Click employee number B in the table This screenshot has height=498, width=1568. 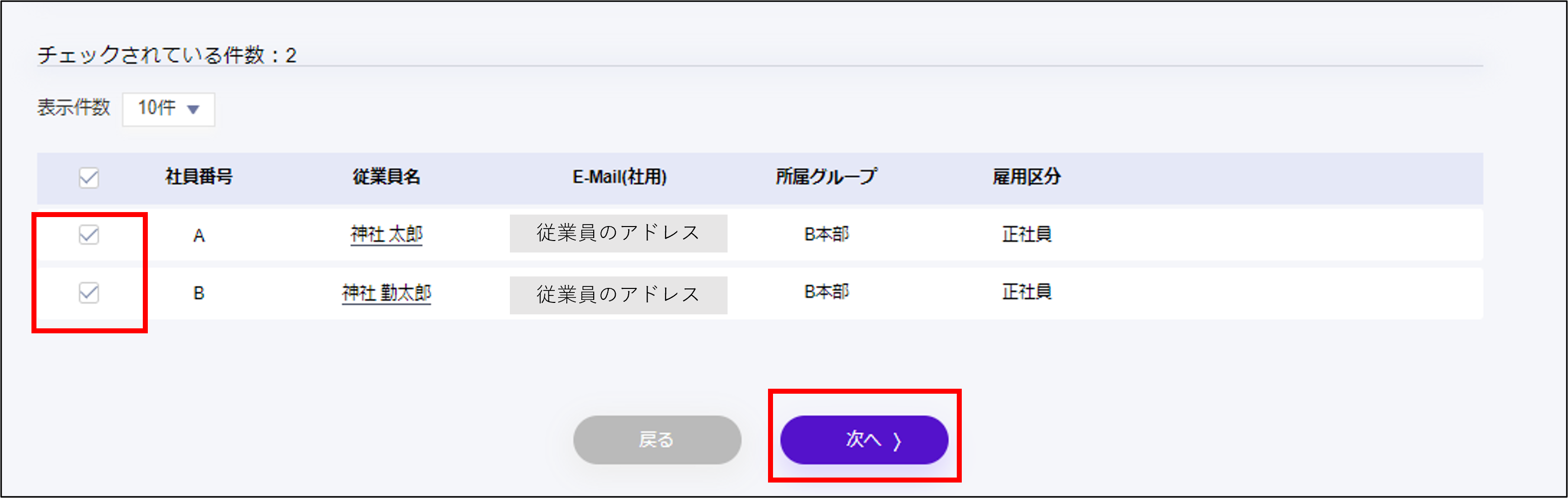pos(199,293)
